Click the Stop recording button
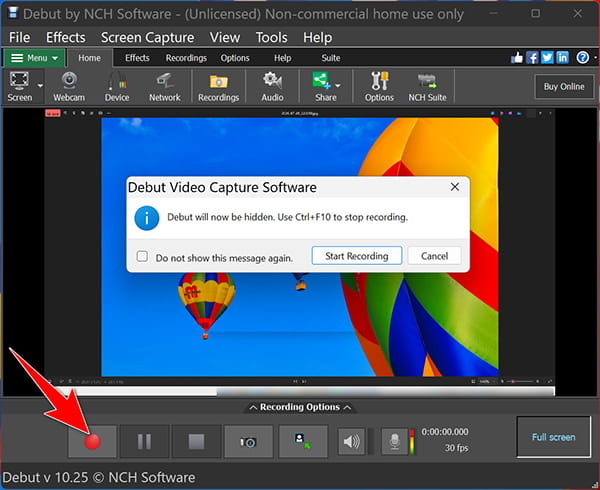The width and height of the screenshot is (600, 490). tap(196, 441)
